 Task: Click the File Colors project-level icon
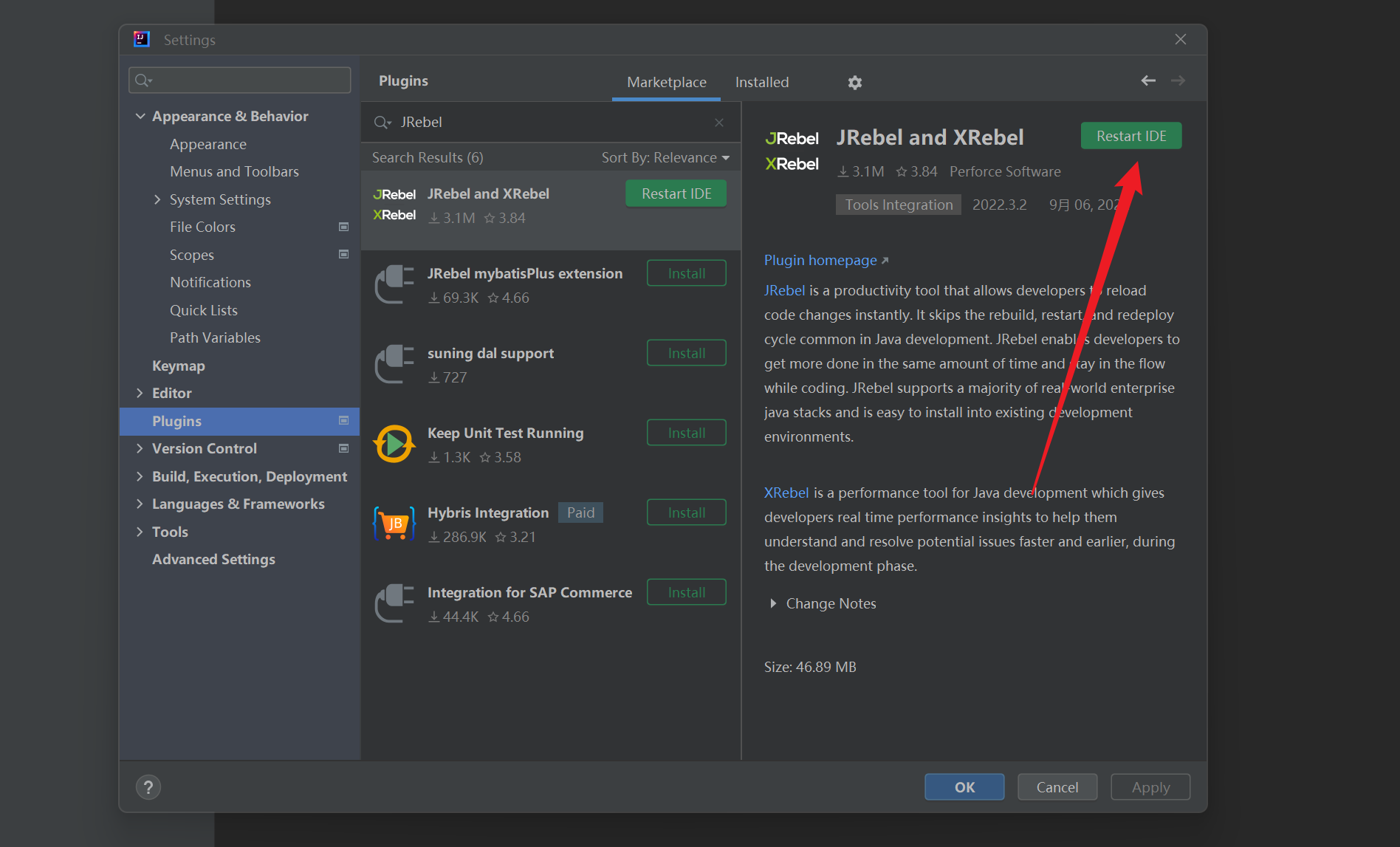click(343, 227)
